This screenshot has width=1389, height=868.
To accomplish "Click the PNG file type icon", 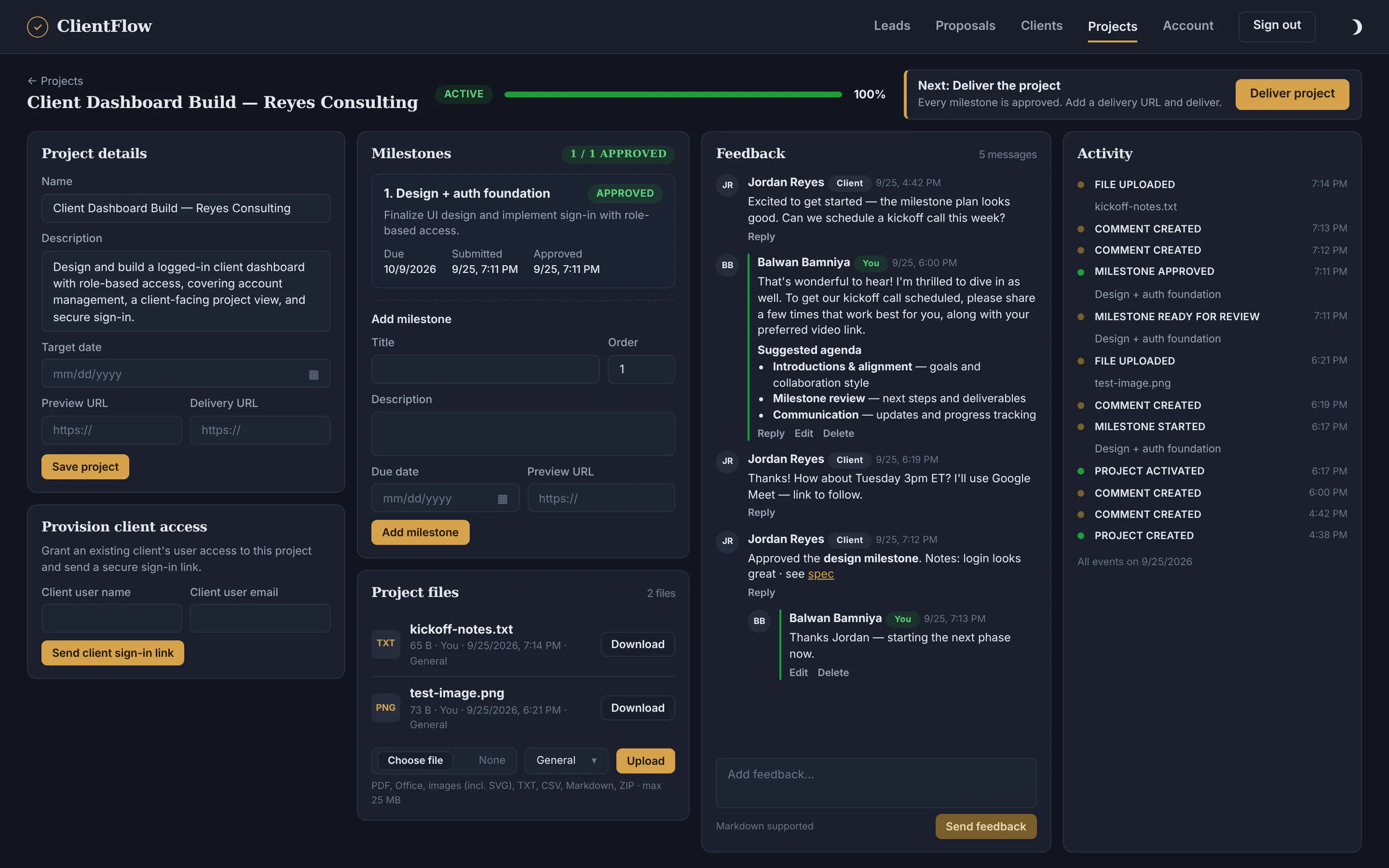I will (386, 708).
